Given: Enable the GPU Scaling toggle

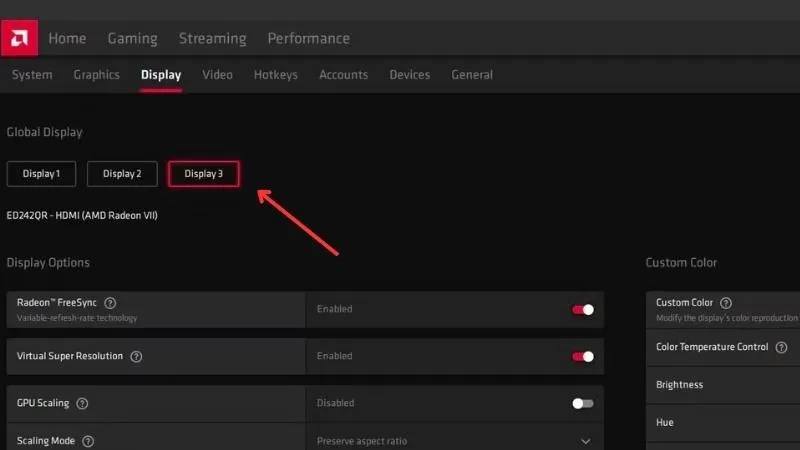Looking at the screenshot, I should click(582, 403).
